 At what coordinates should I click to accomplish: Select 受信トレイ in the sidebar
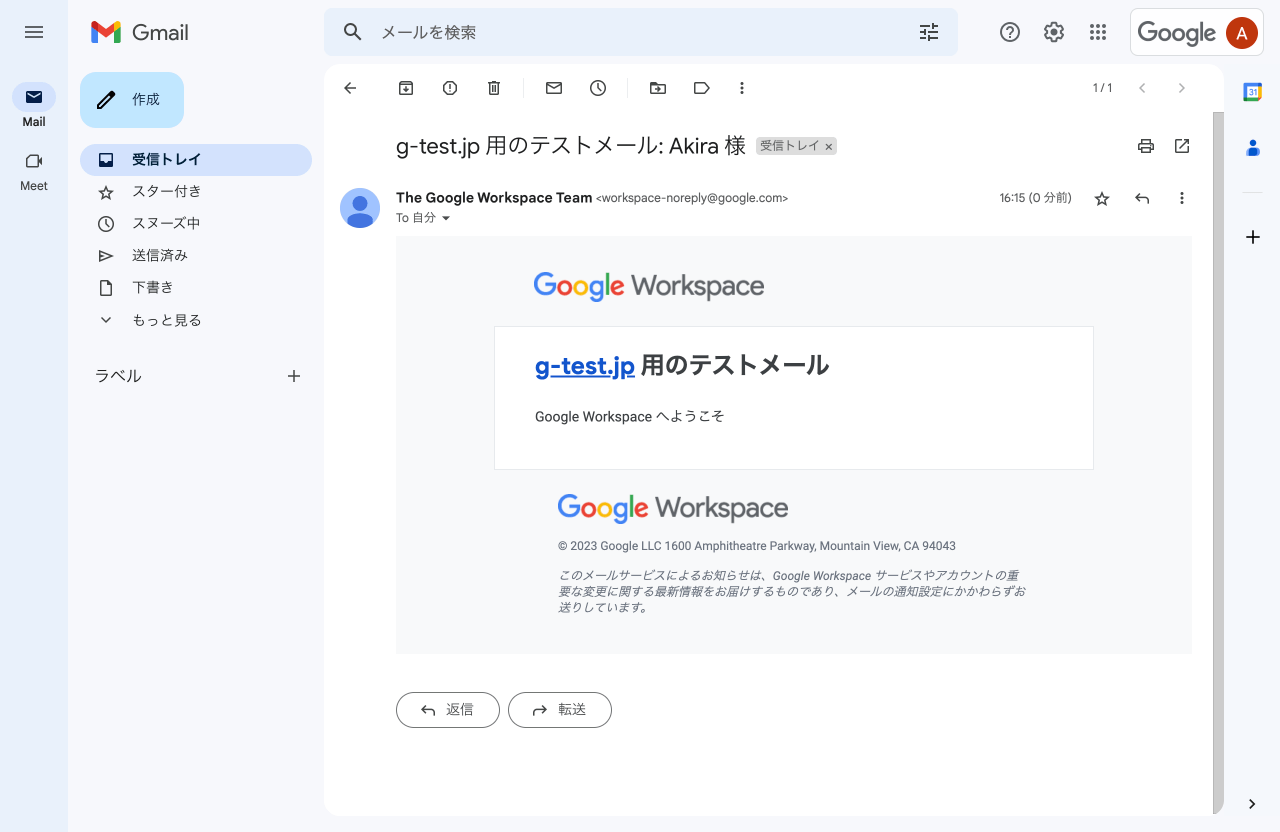click(x=196, y=160)
